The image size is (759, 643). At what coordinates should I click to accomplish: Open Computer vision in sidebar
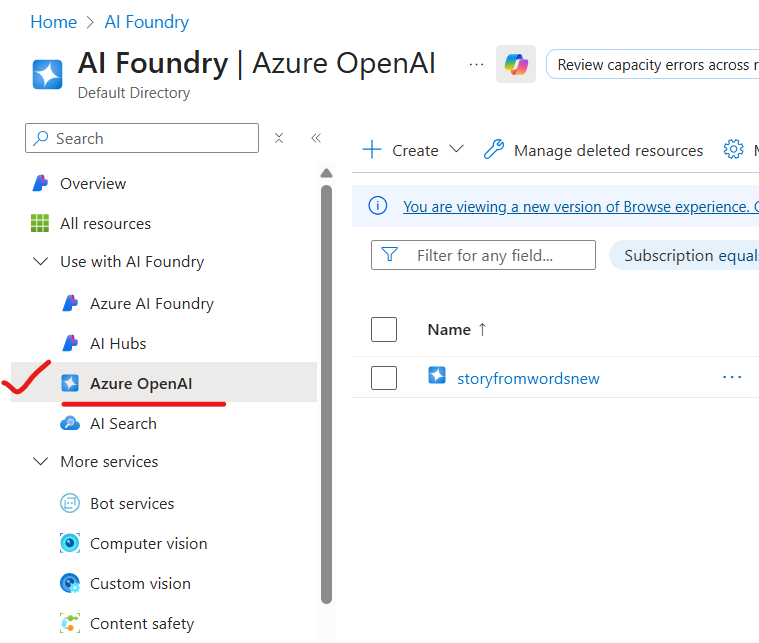point(149,544)
